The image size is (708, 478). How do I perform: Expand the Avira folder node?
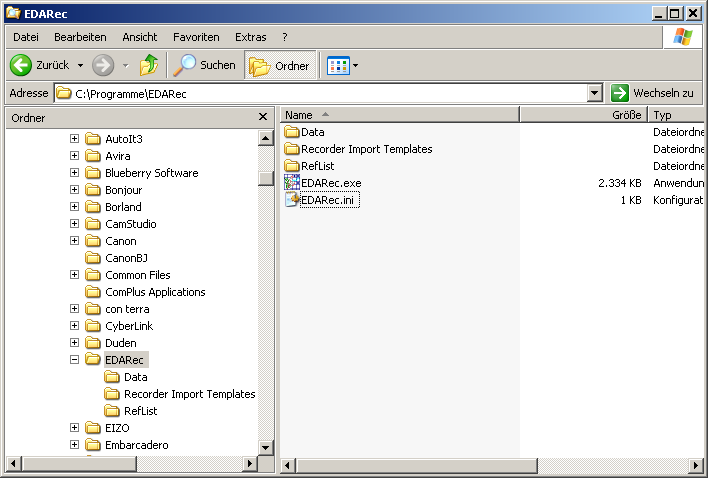75,156
